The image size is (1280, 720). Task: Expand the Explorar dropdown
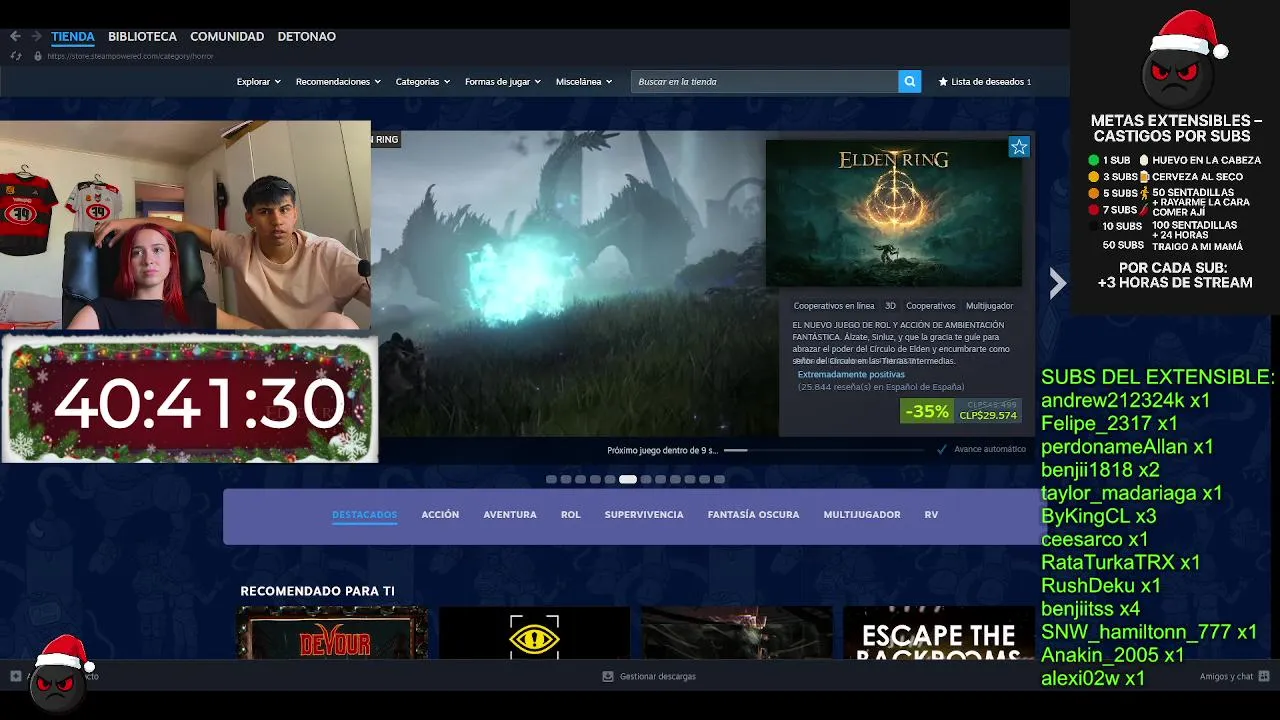coord(259,82)
